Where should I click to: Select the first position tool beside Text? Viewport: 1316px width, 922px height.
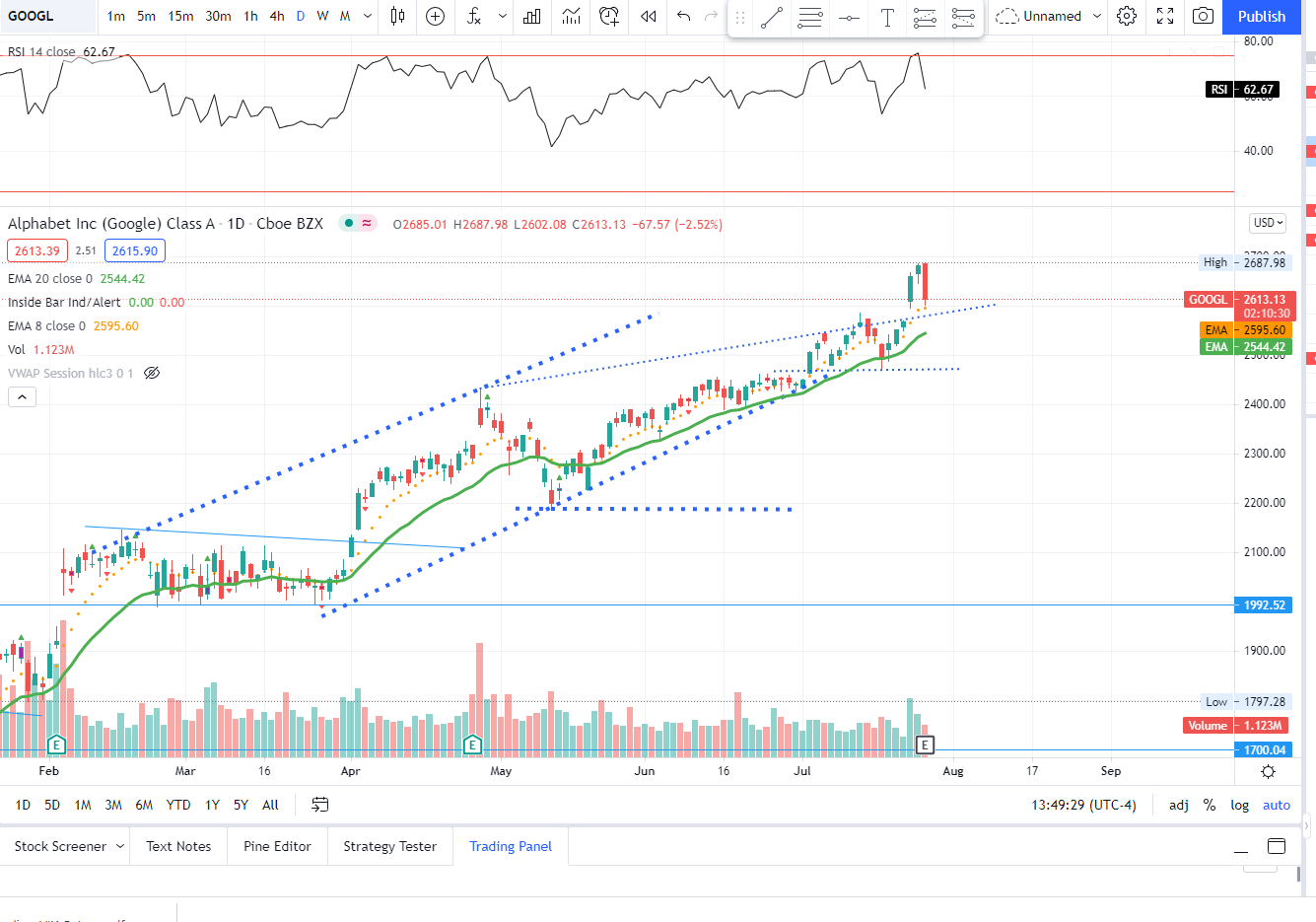point(925,17)
